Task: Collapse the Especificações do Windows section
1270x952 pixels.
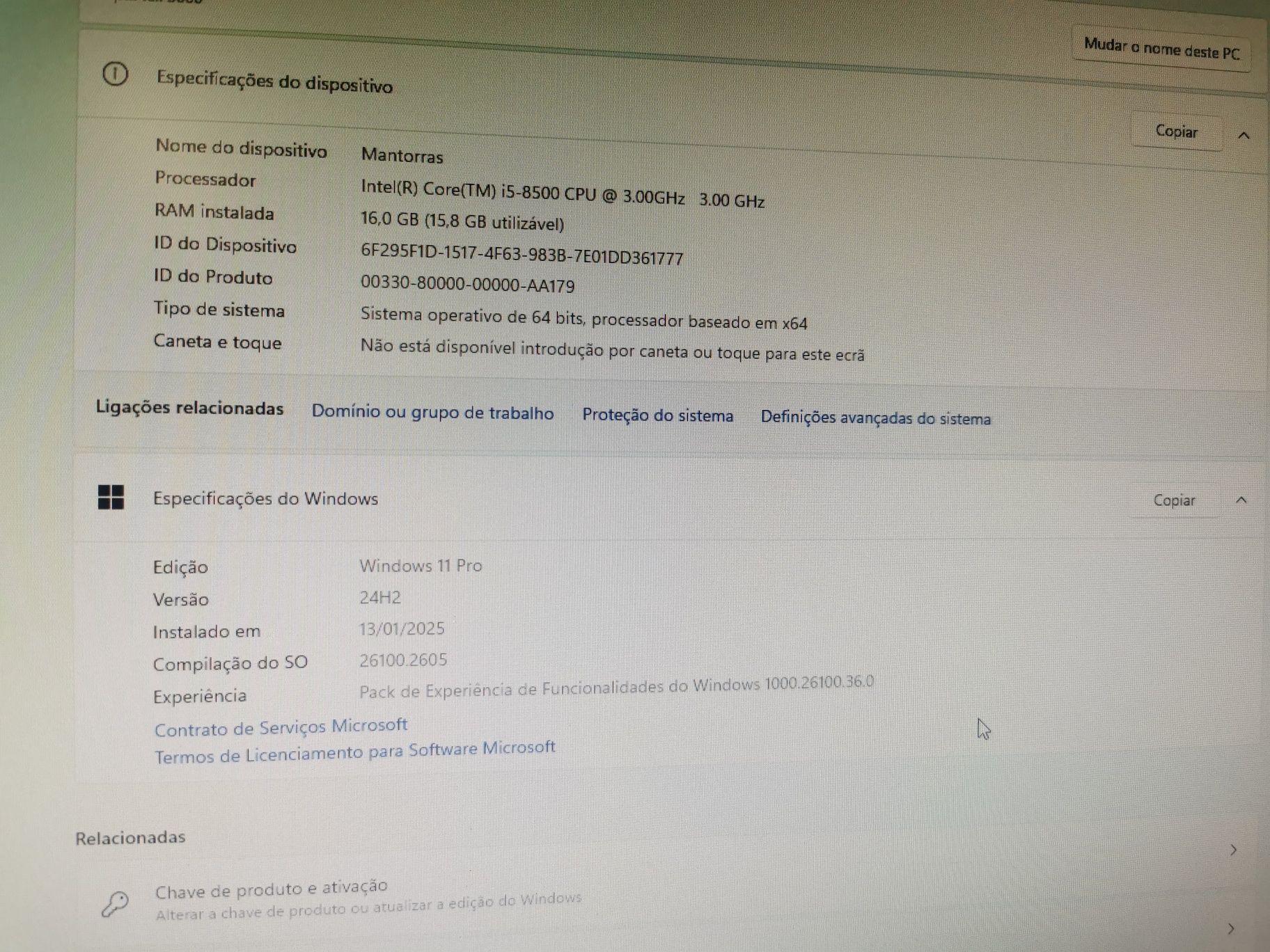Action: pos(1241,500)
